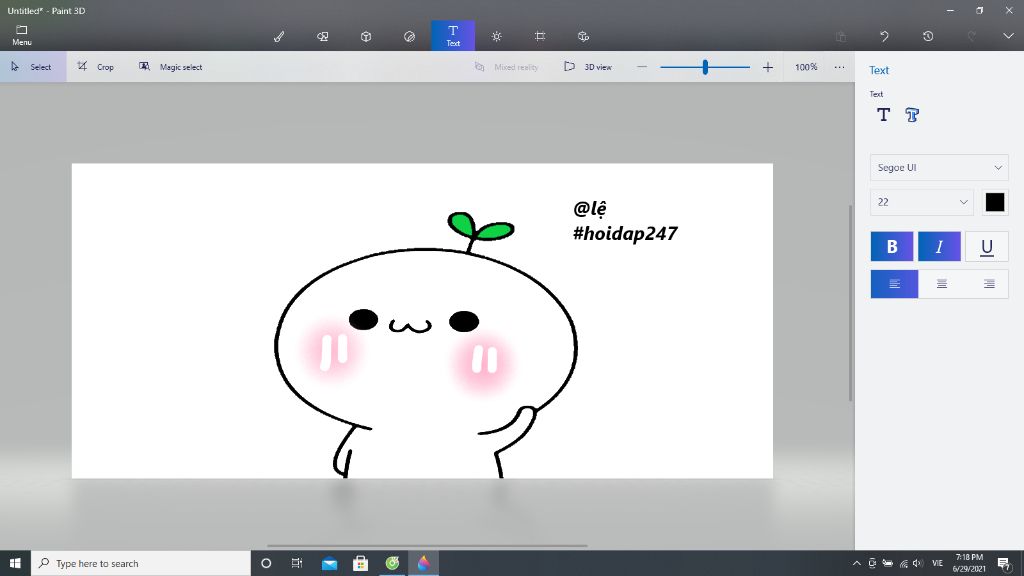Select the Brushes tool
This screenshot has width=1024, height=576.
[279, 37]
